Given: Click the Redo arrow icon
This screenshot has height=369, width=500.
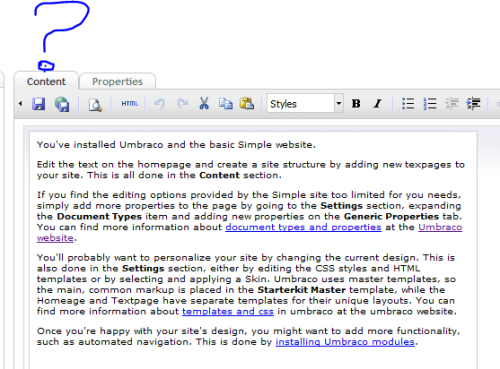Looking at the screenshot, I should (x=182, y=104).
